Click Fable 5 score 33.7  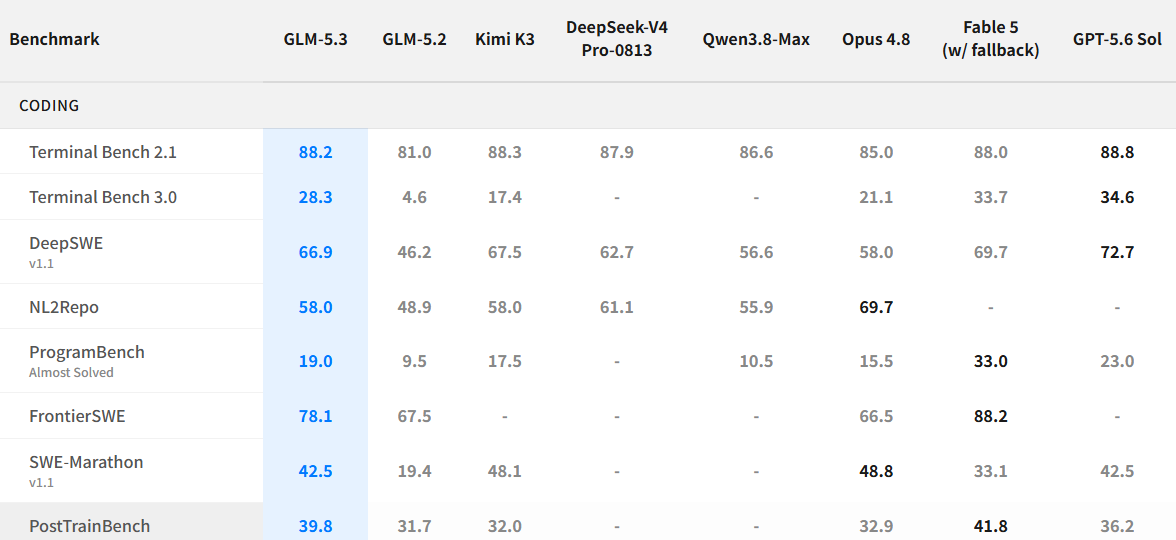point(991,197)
